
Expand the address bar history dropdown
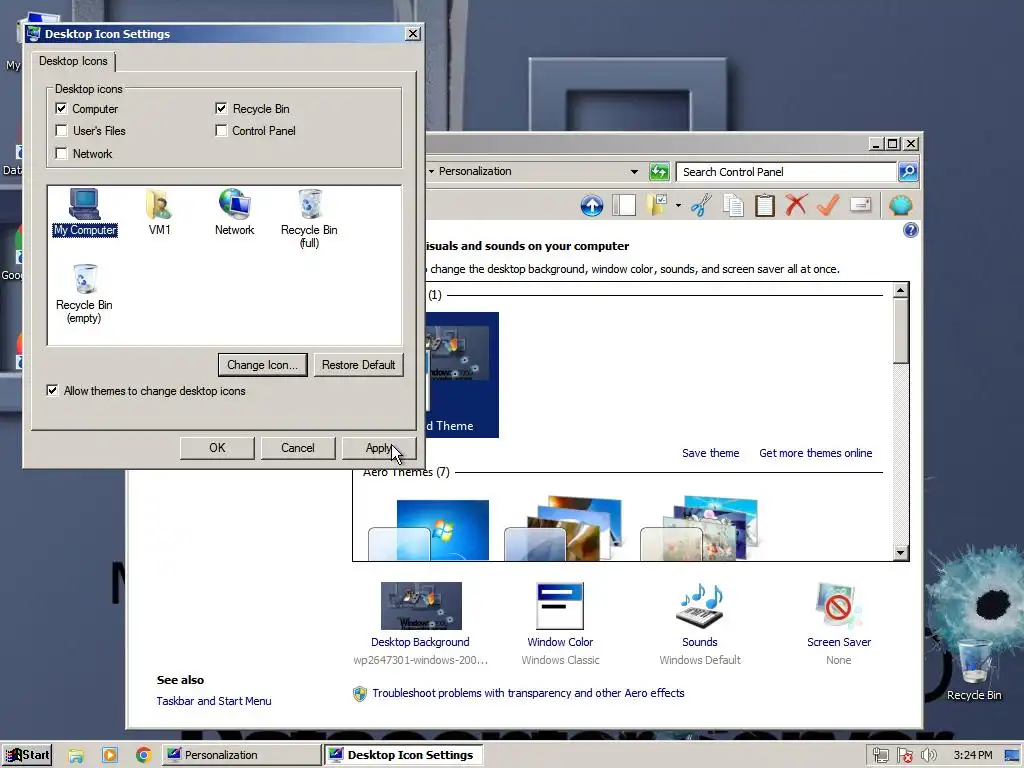(634, 172)
